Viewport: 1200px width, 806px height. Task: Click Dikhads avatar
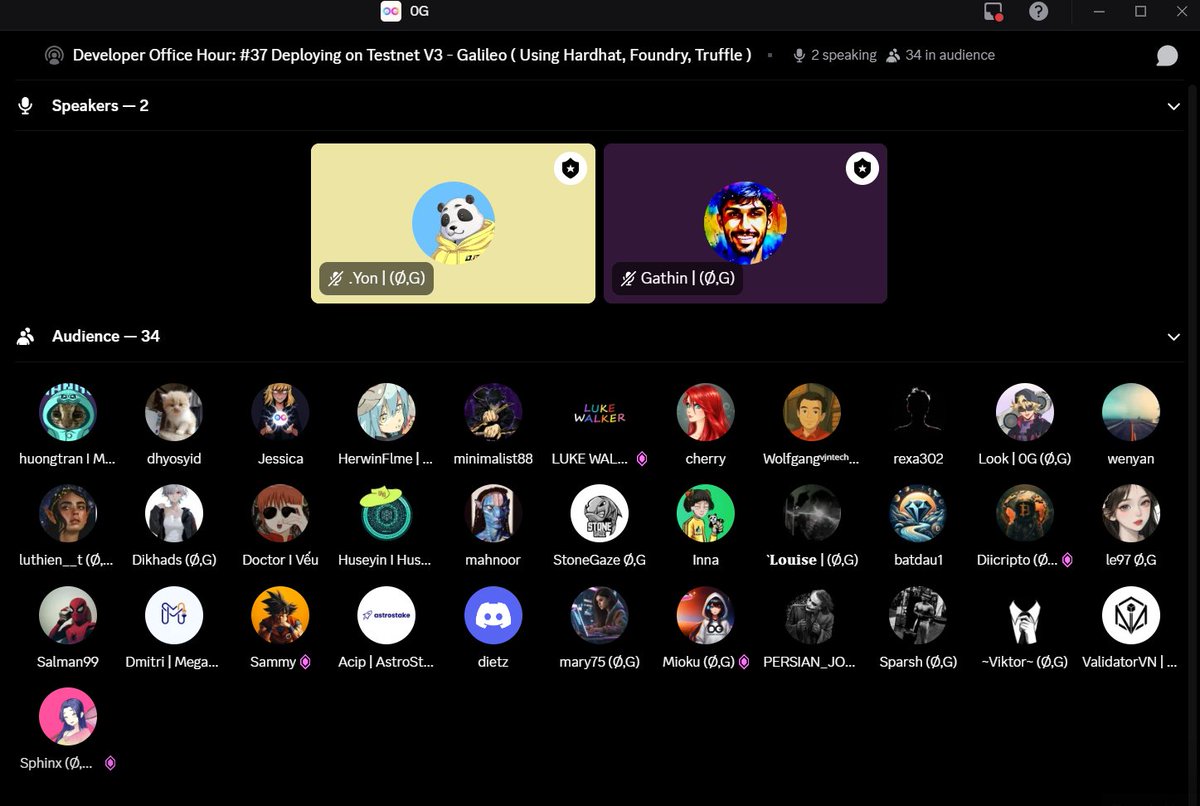[x=174, y=513]
